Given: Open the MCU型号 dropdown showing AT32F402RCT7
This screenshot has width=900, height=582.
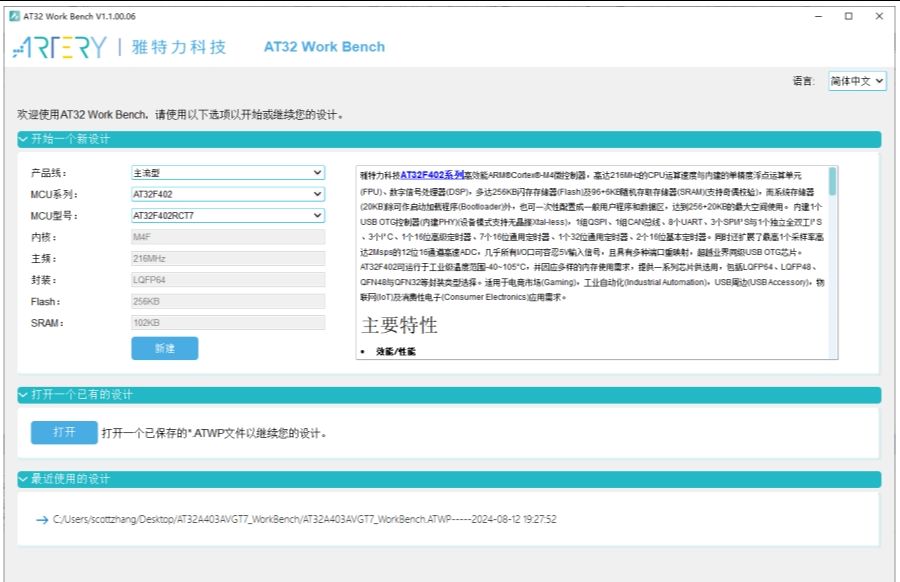Looking at the screenshot, I should click(x=228, y=215).
